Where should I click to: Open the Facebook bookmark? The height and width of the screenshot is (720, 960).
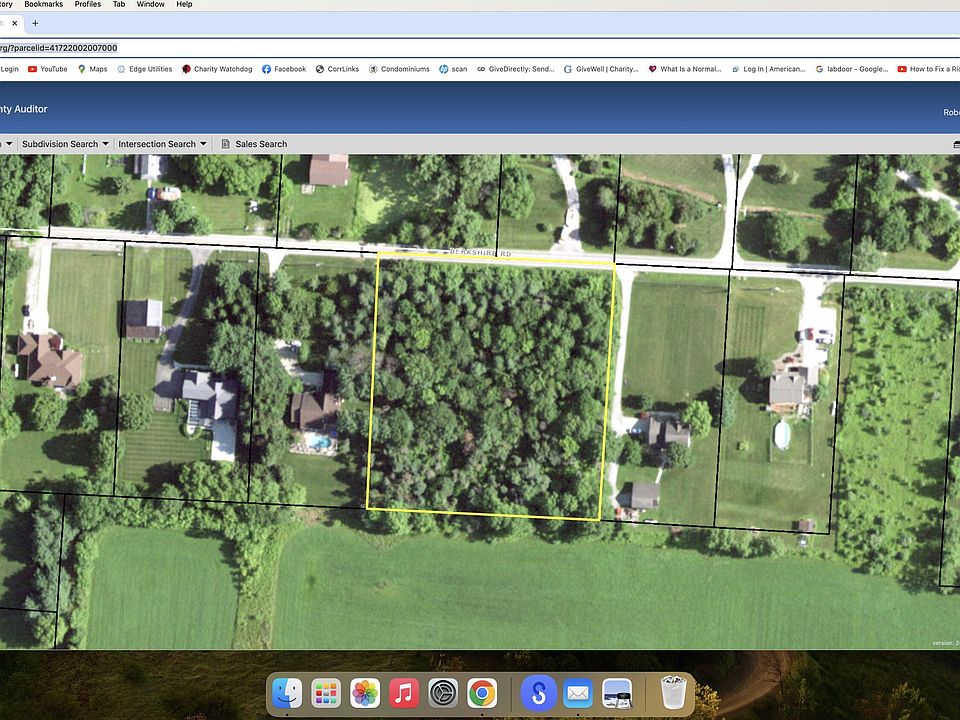(x=283, y=69)
